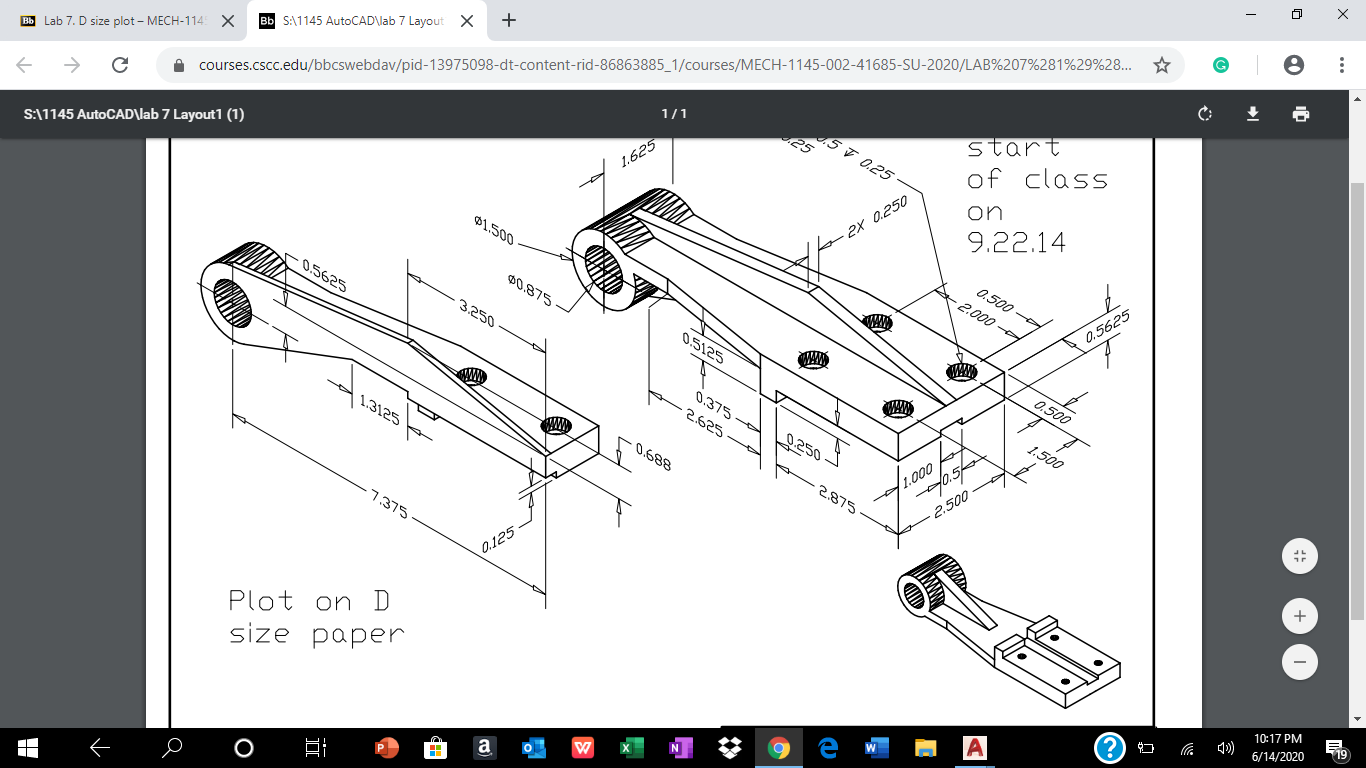The height and width of the screenshot is (768, 1366).
Task: Print the PDF document
Action: pyautogui.click(x=1301, y=114)
